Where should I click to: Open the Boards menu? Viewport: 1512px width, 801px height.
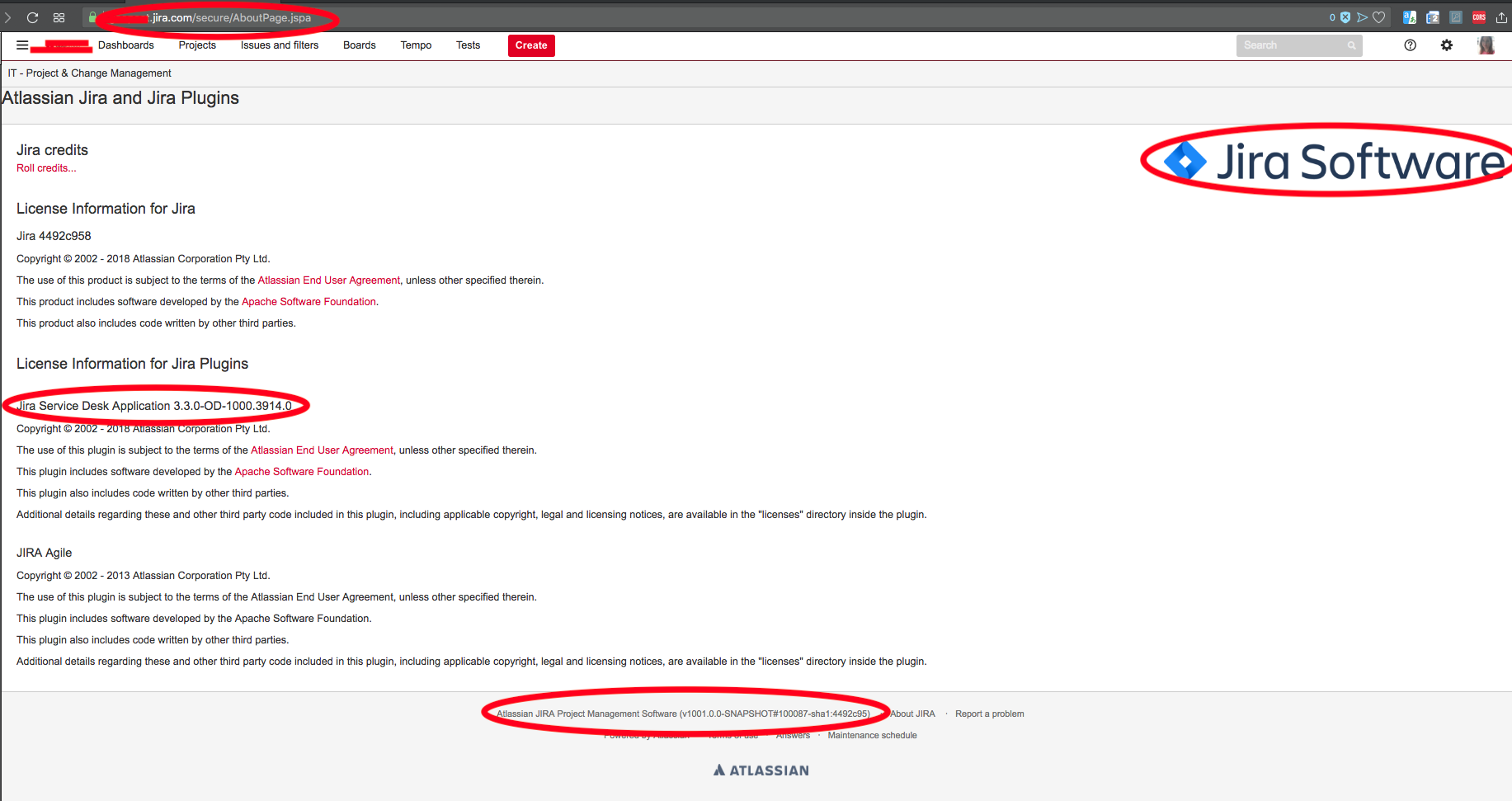[x=360, y=45]
